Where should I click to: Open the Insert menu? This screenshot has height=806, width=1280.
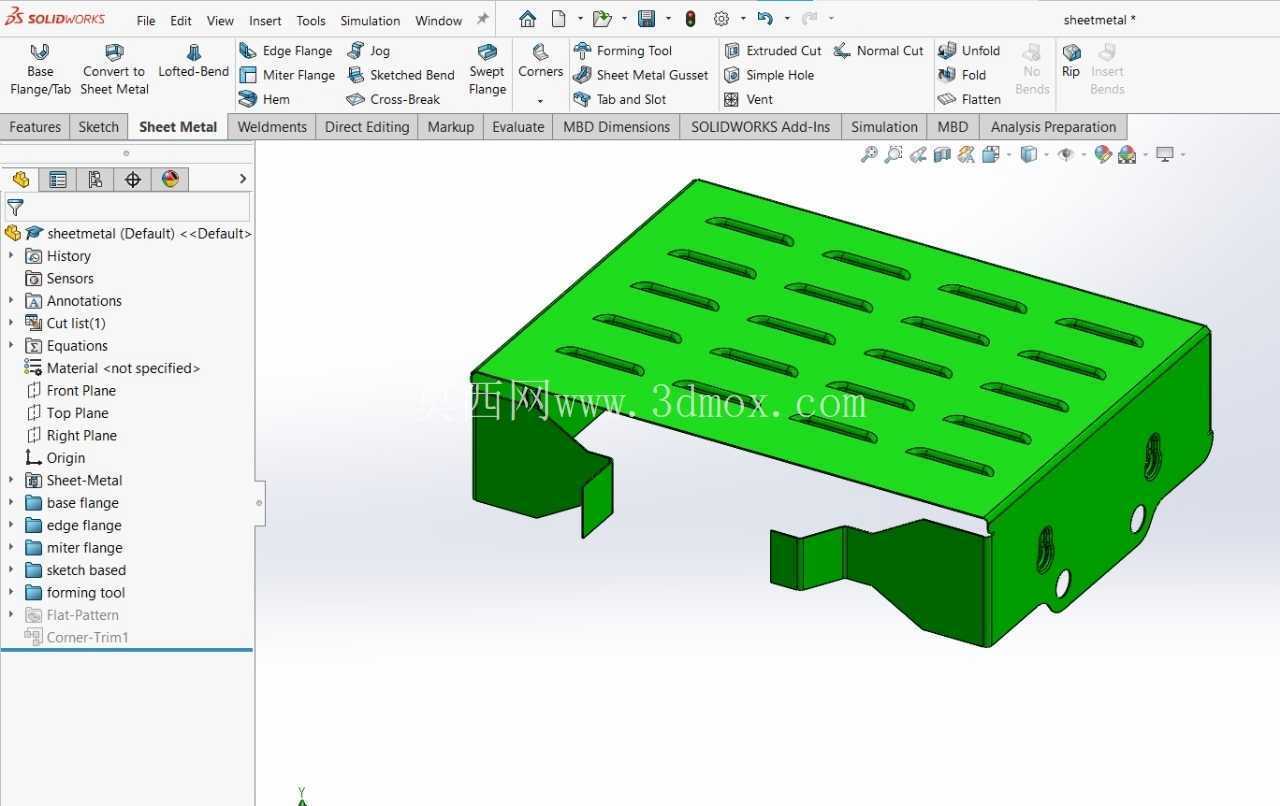(265, 20)
